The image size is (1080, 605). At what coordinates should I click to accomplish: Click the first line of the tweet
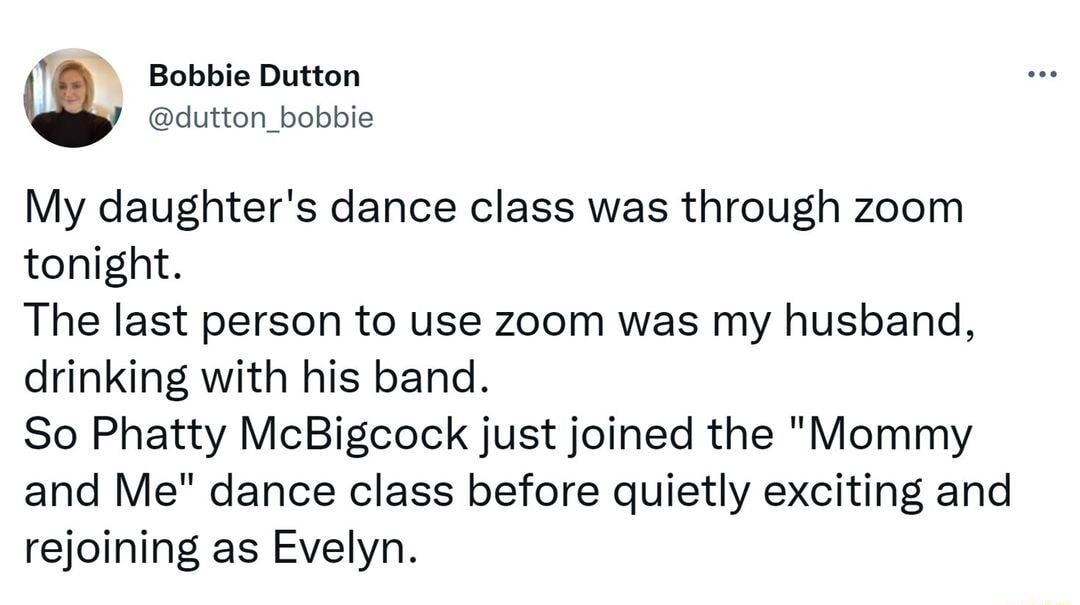tap(490, 207)
